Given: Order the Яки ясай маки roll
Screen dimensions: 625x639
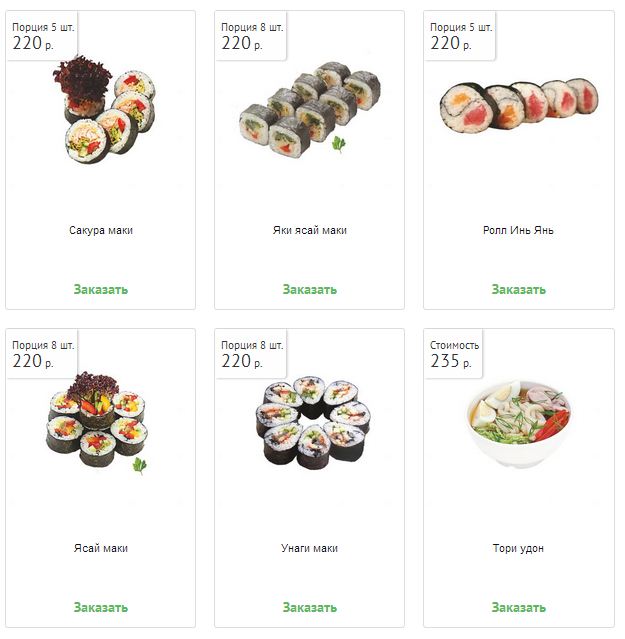Looking at the screenshot, I should (x=310, y=289).
